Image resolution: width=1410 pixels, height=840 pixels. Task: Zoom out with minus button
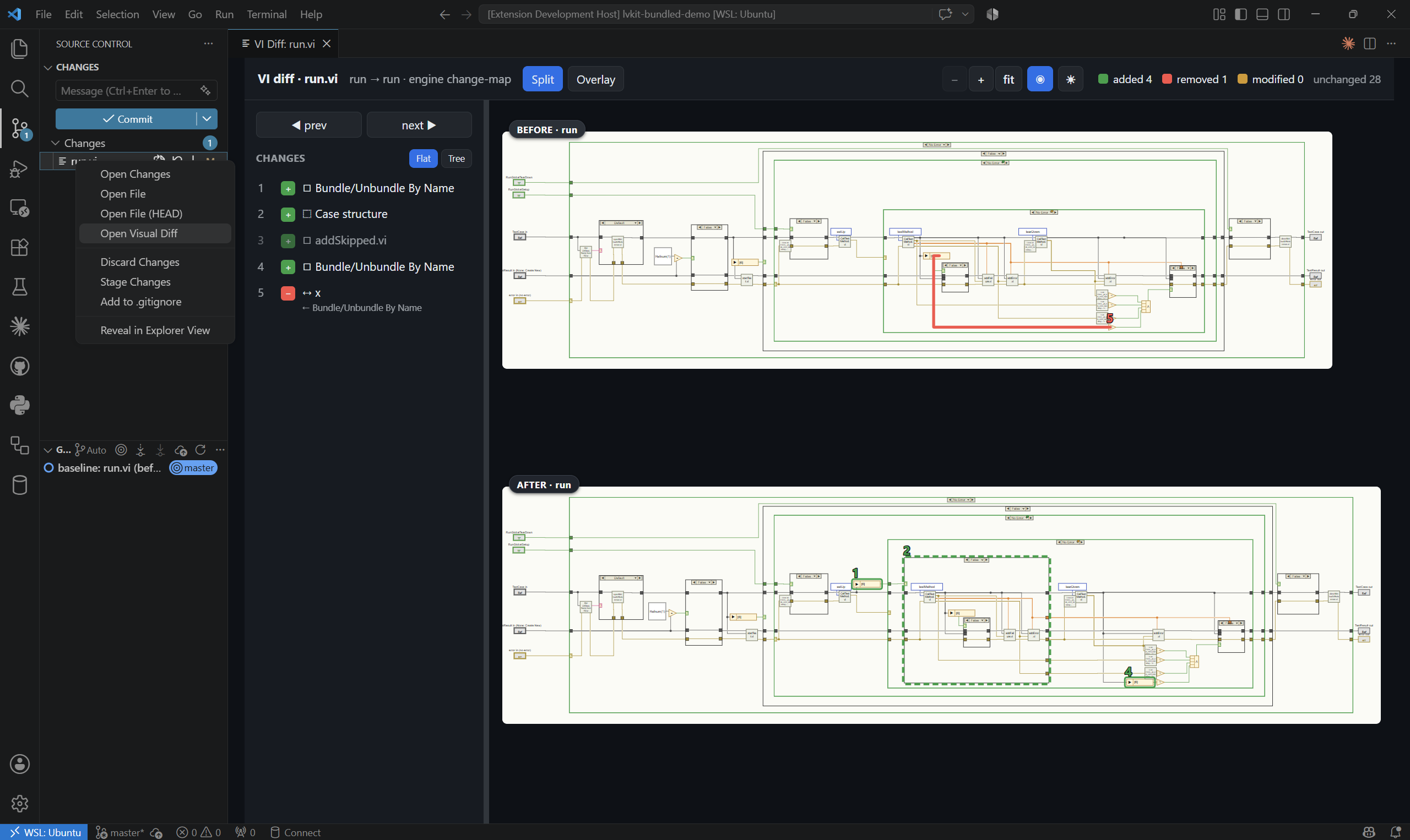pyautogui.click(x=954, y=79)
